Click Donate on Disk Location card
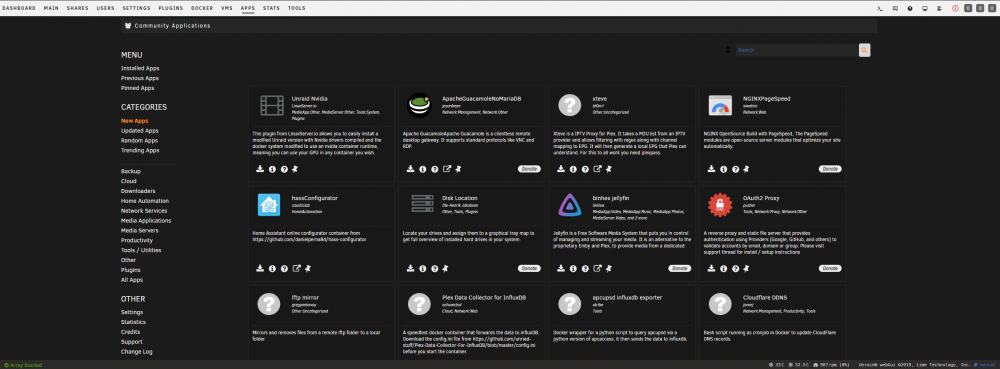Viewport: 1000px width, 369px height. tap(529, 268)
